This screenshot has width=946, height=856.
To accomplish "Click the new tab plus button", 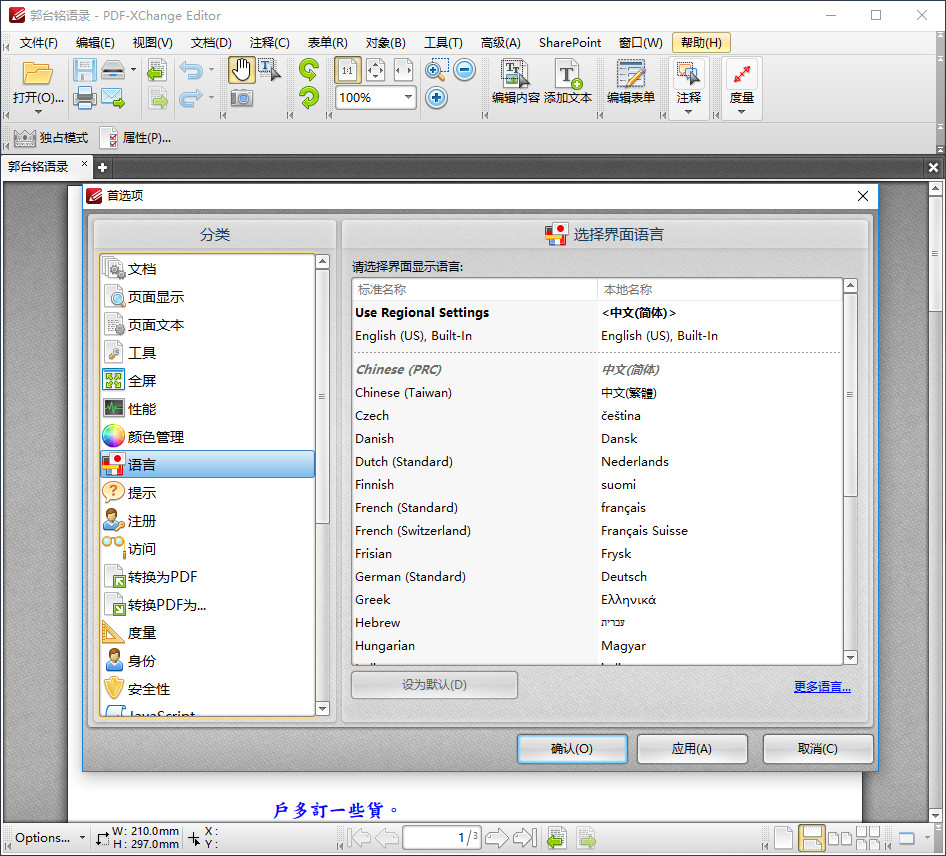I will click(x=103, y=167).
